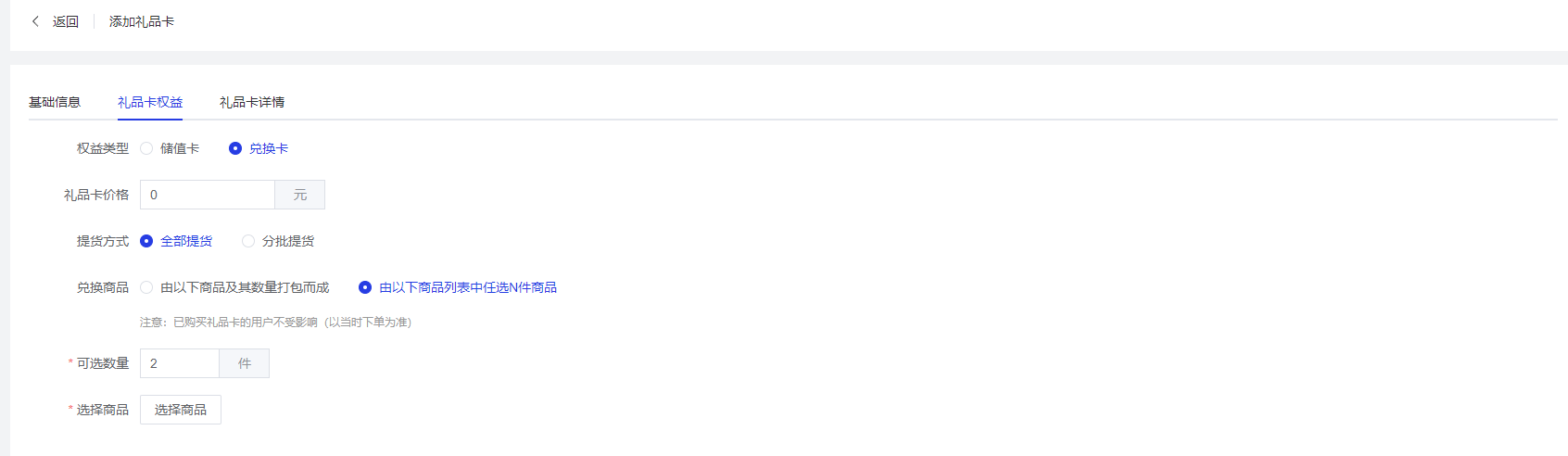Click the 兑换商品 field label

[103, 287]
